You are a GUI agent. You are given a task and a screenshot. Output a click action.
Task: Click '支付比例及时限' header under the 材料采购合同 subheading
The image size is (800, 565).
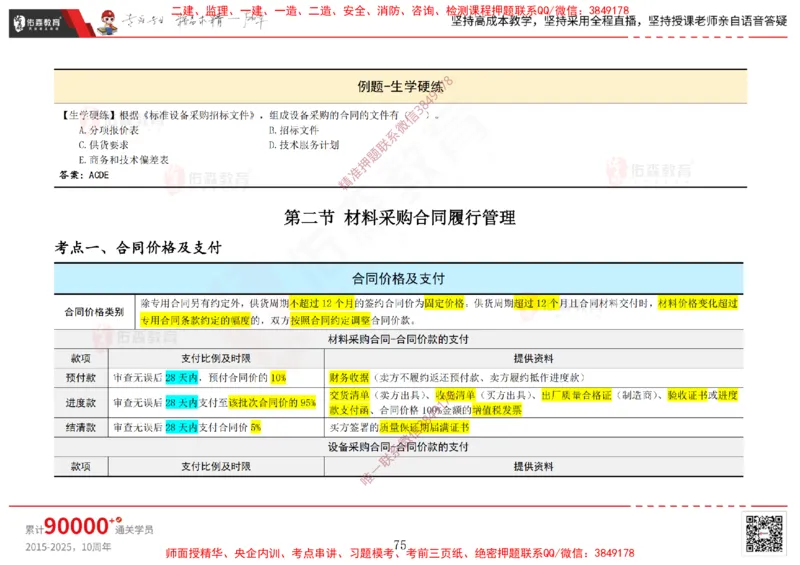point(216,359)
